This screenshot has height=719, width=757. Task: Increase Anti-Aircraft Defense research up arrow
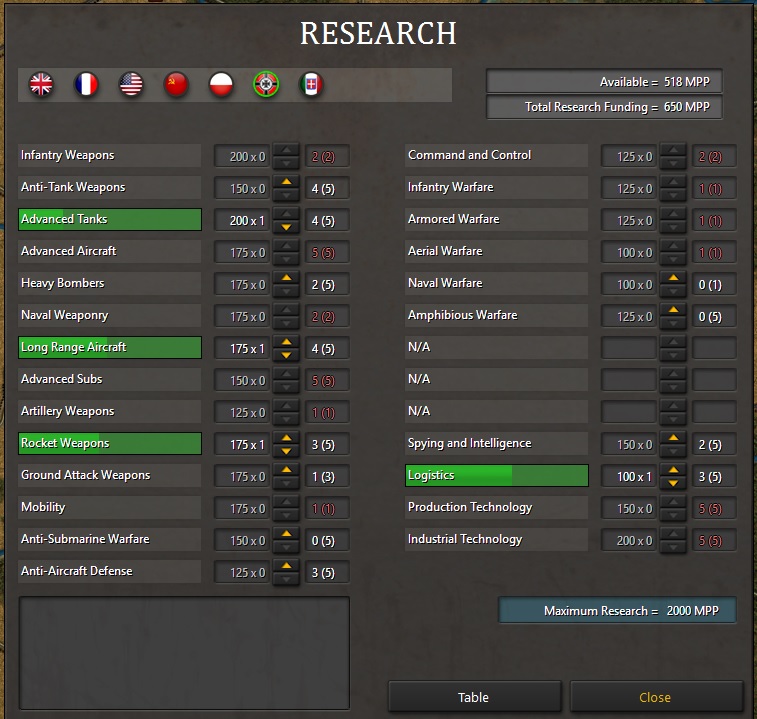pyautogui.click(x=286, y=565)
